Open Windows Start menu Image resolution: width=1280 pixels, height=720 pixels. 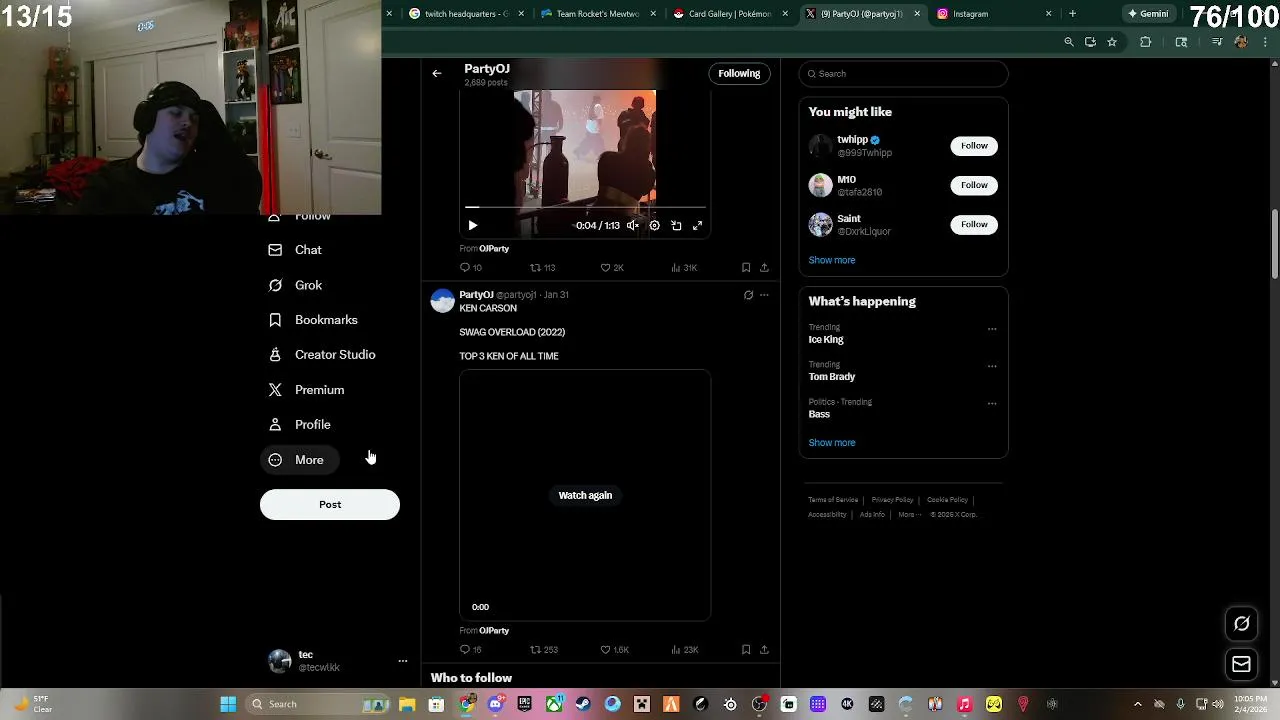point(228,704)
